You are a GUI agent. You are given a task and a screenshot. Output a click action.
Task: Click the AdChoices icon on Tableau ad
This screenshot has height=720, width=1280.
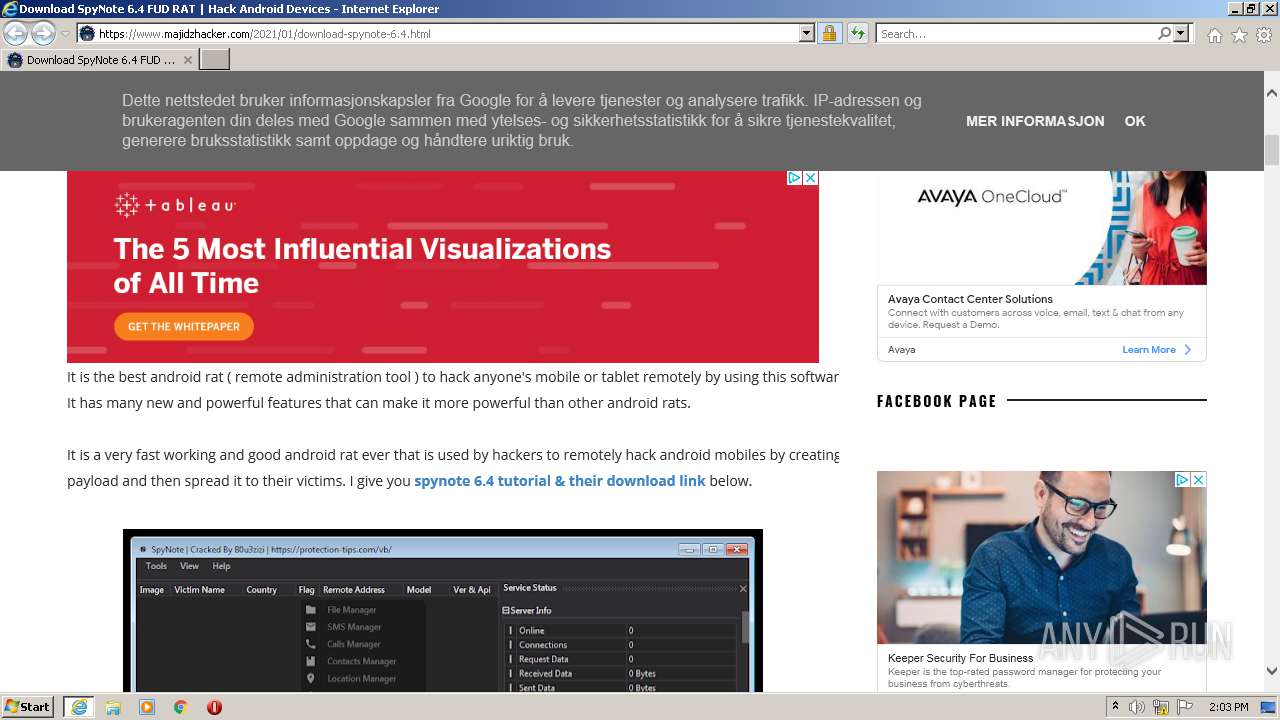794,178
